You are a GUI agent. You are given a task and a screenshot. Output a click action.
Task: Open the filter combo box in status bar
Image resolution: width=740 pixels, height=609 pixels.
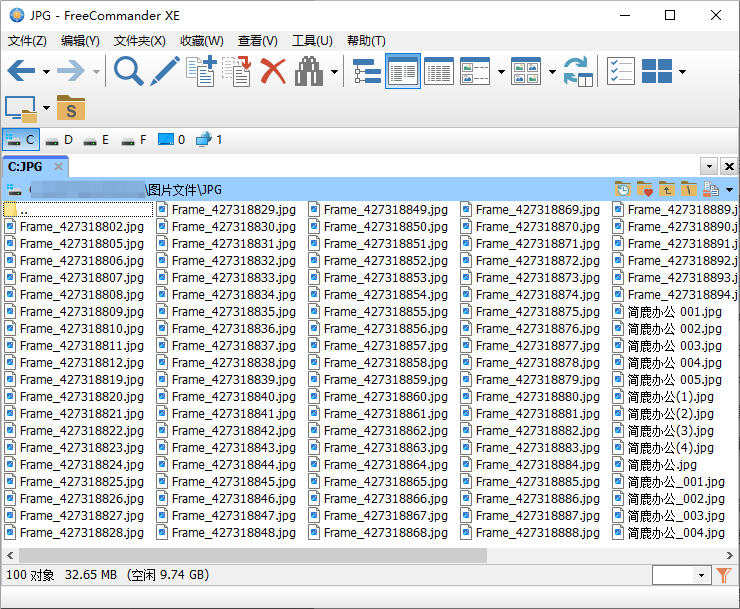[x=681, y=575]
